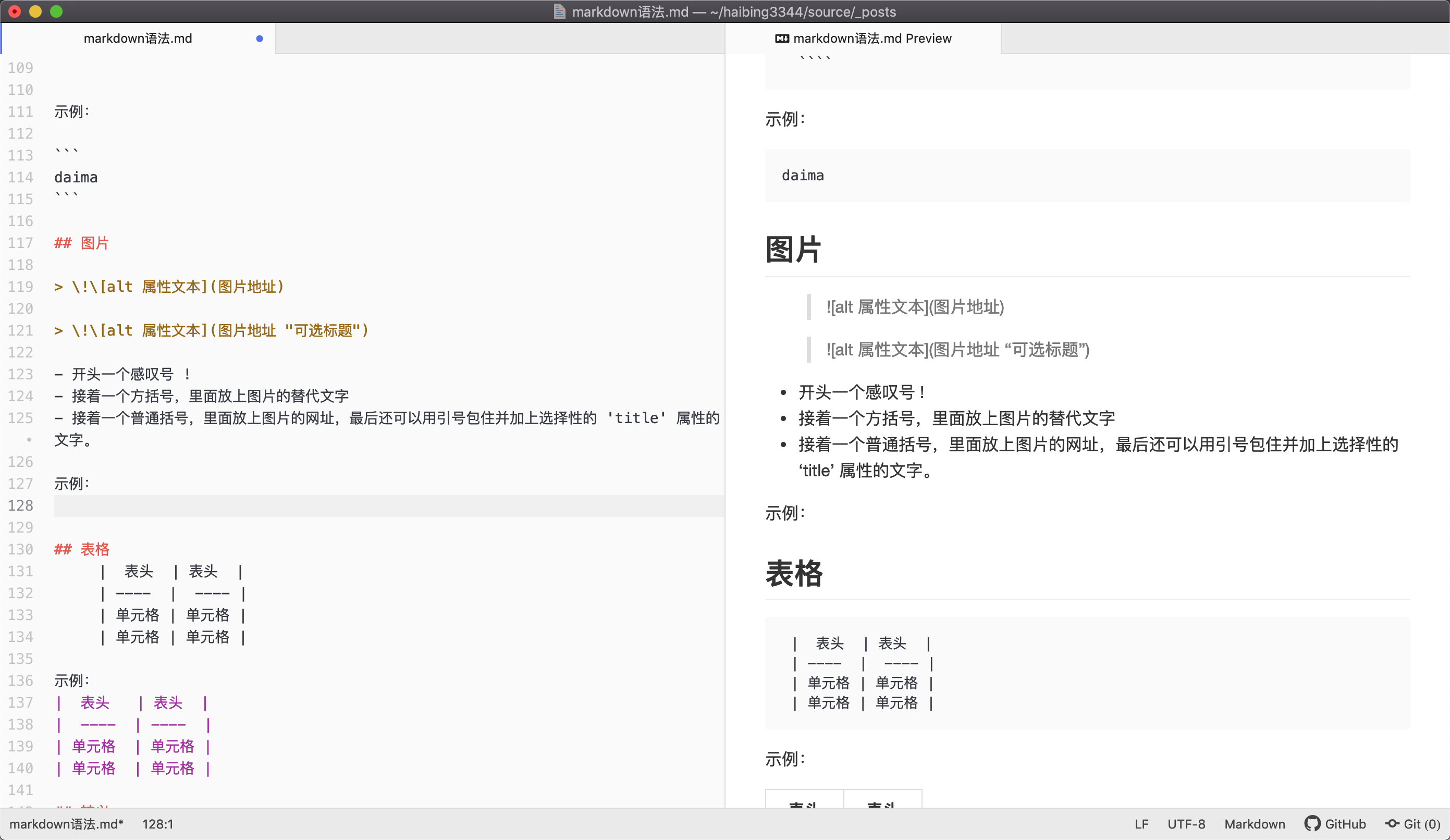The height and width of the screenshot is (840, 1450).
Task: Click line 119 blockquote in the editor
Action: [169, 287]
